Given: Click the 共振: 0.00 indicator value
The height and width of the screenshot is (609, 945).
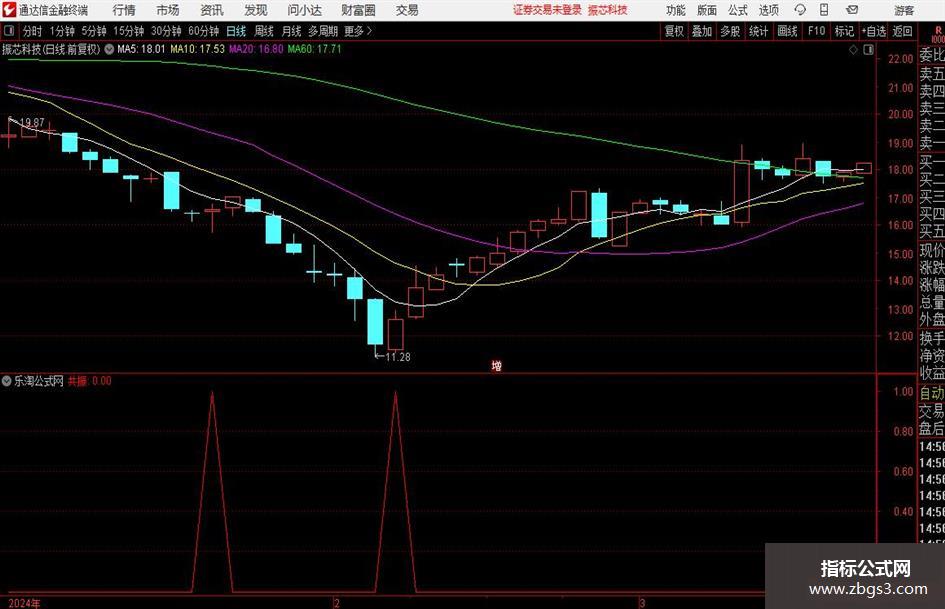Looking at the screenshot, I should [x=90, y=381].
